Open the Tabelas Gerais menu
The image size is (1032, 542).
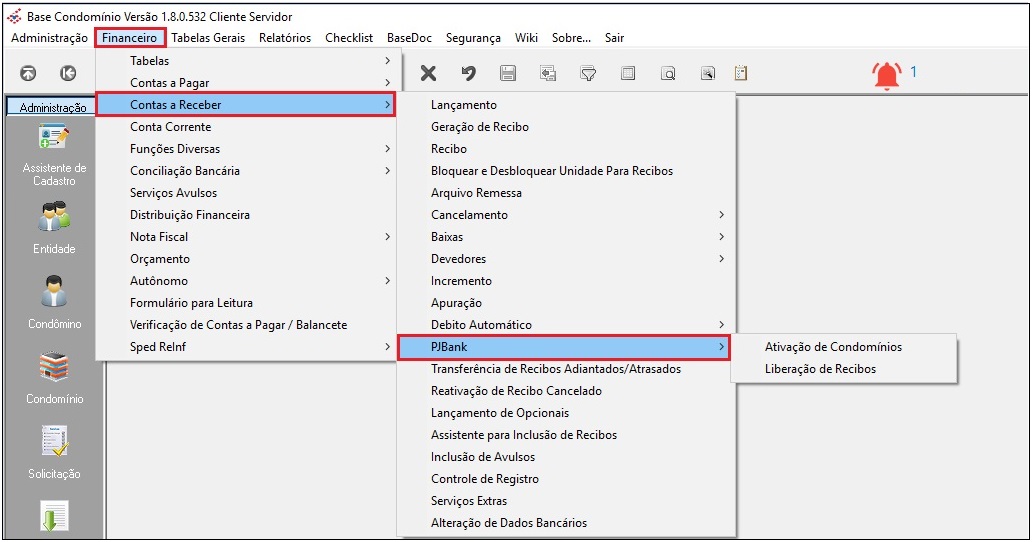click(208, 38)
